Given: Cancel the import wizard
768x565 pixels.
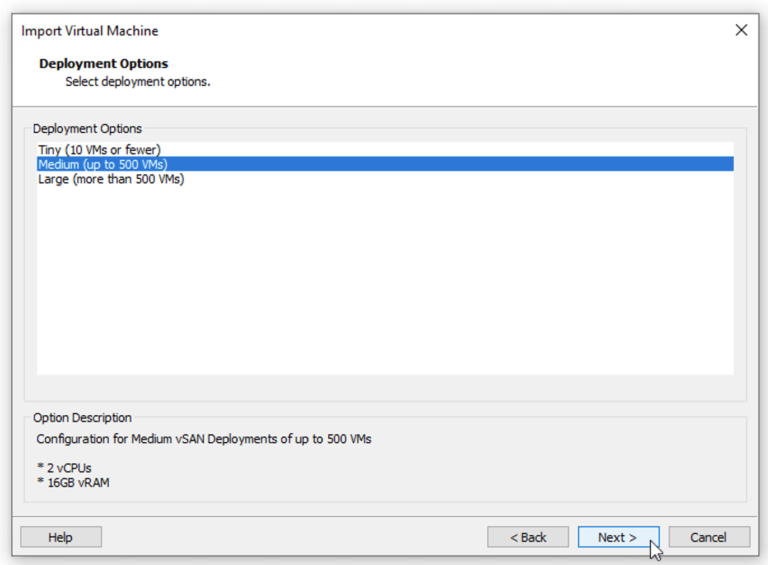Looking at the screenshot, I should point(708,537).
